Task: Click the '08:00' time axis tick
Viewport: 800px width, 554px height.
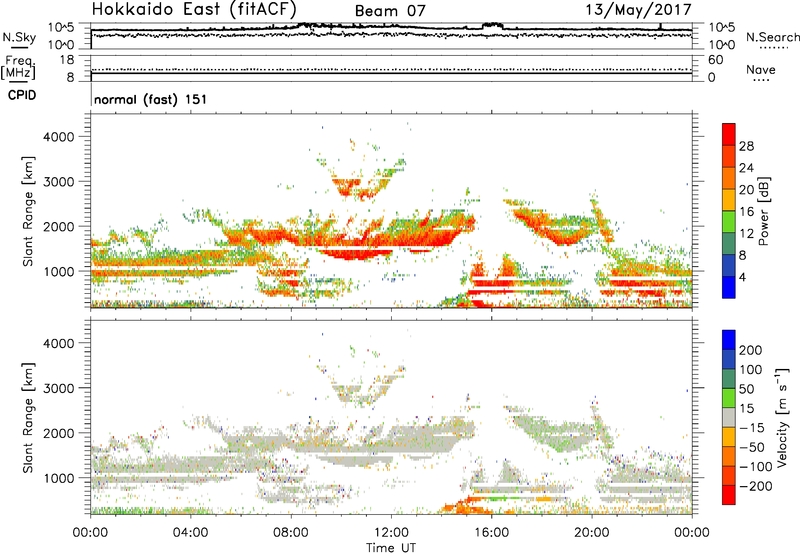Action: point(291,533)
